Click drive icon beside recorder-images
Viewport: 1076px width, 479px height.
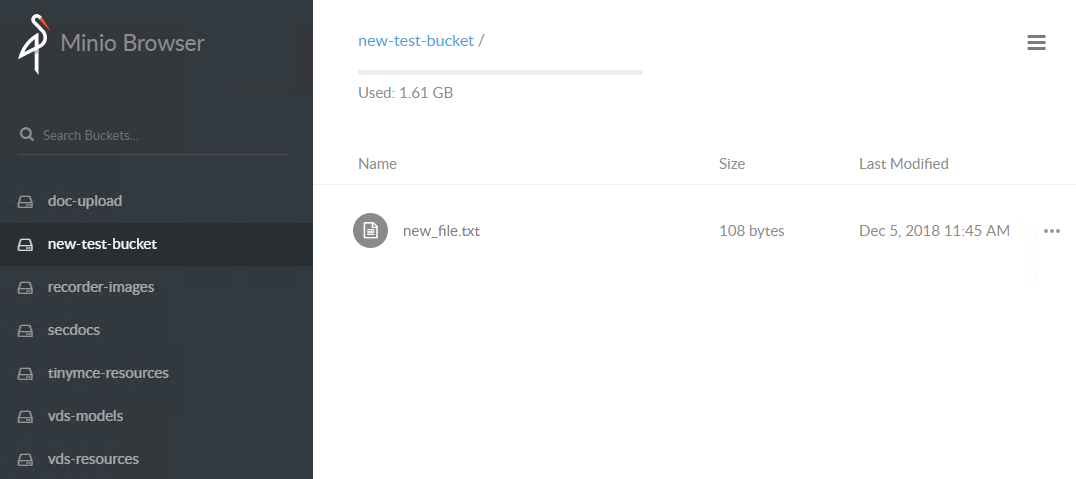tap(25, 288)
